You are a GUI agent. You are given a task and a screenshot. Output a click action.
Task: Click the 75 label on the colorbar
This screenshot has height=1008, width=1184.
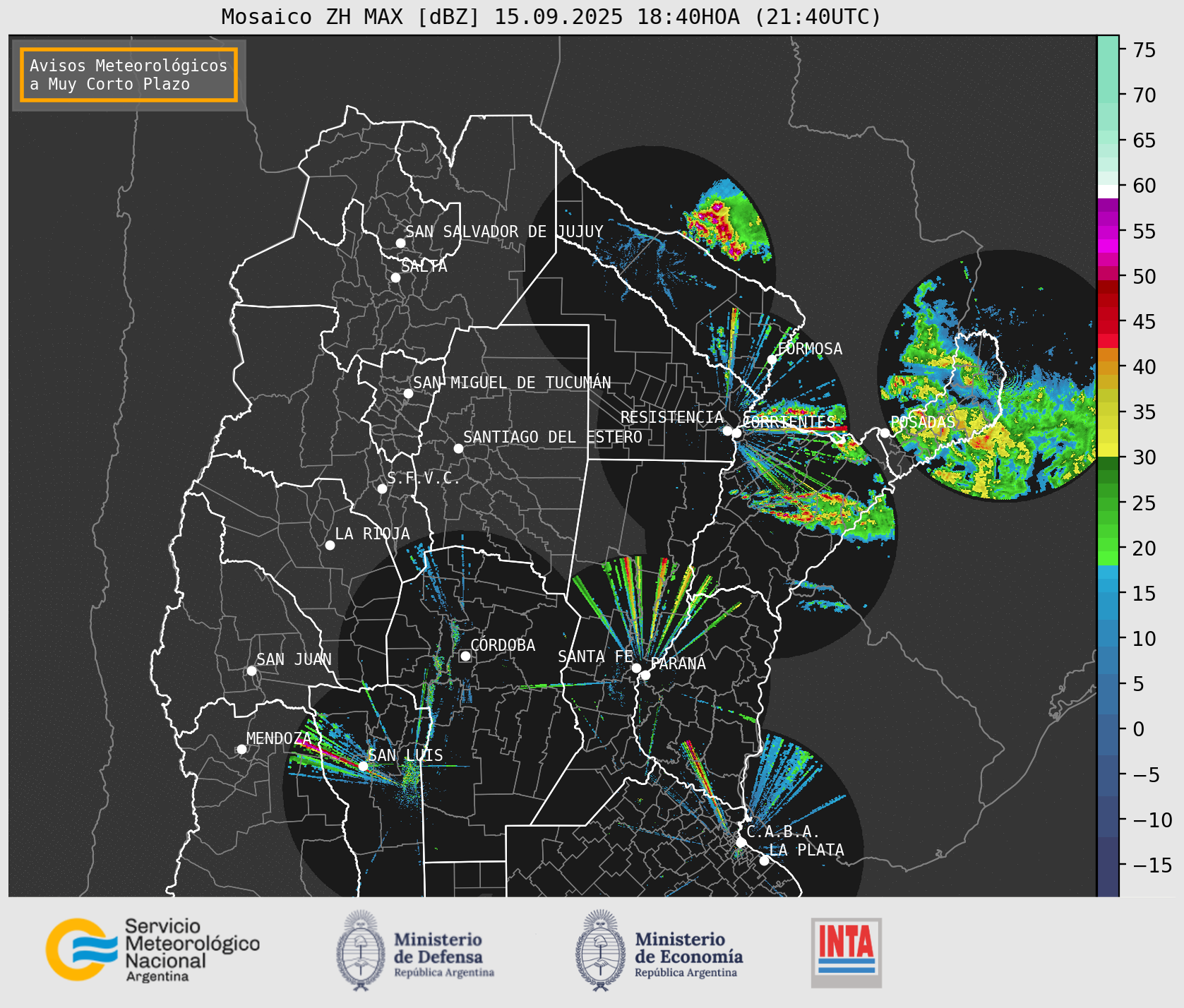tap(1144, 49)
